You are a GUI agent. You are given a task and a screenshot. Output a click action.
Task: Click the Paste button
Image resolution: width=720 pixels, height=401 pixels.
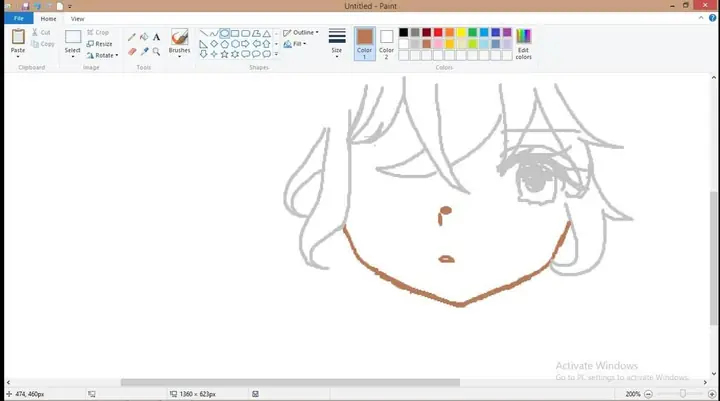(x=18, y=40)
